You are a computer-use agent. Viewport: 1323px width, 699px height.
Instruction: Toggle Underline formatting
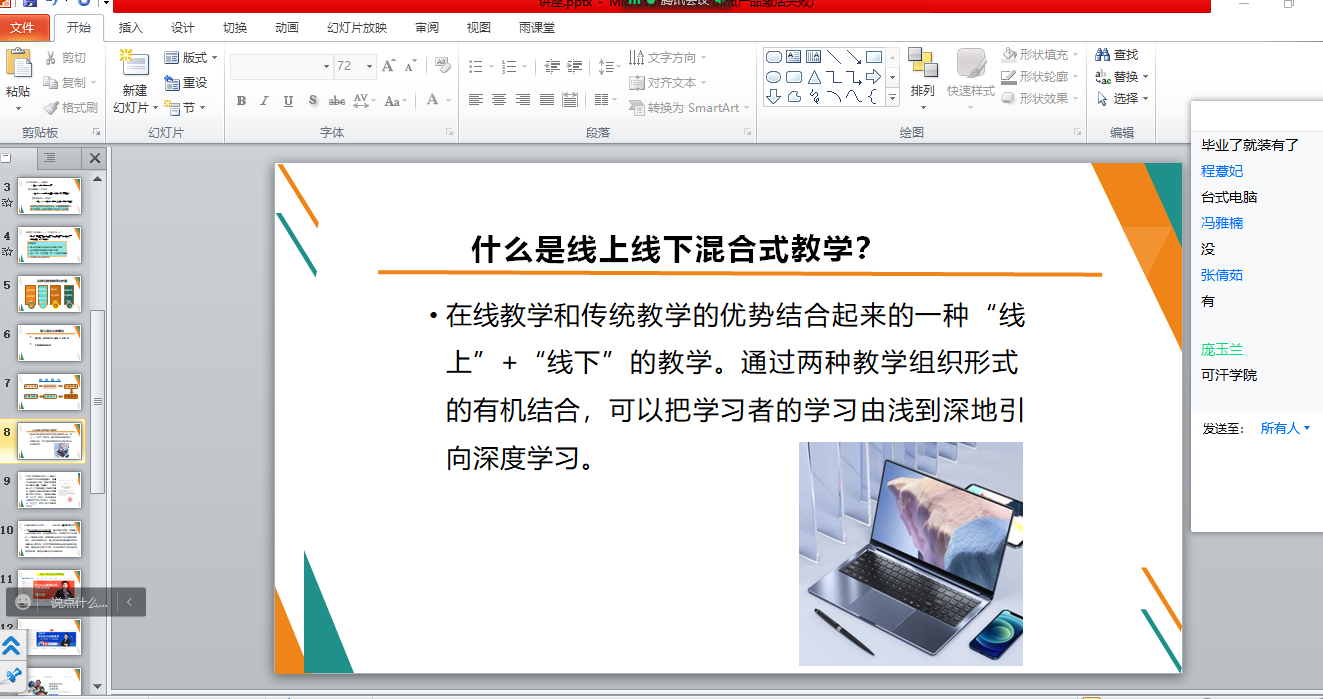tap(288, 100)
